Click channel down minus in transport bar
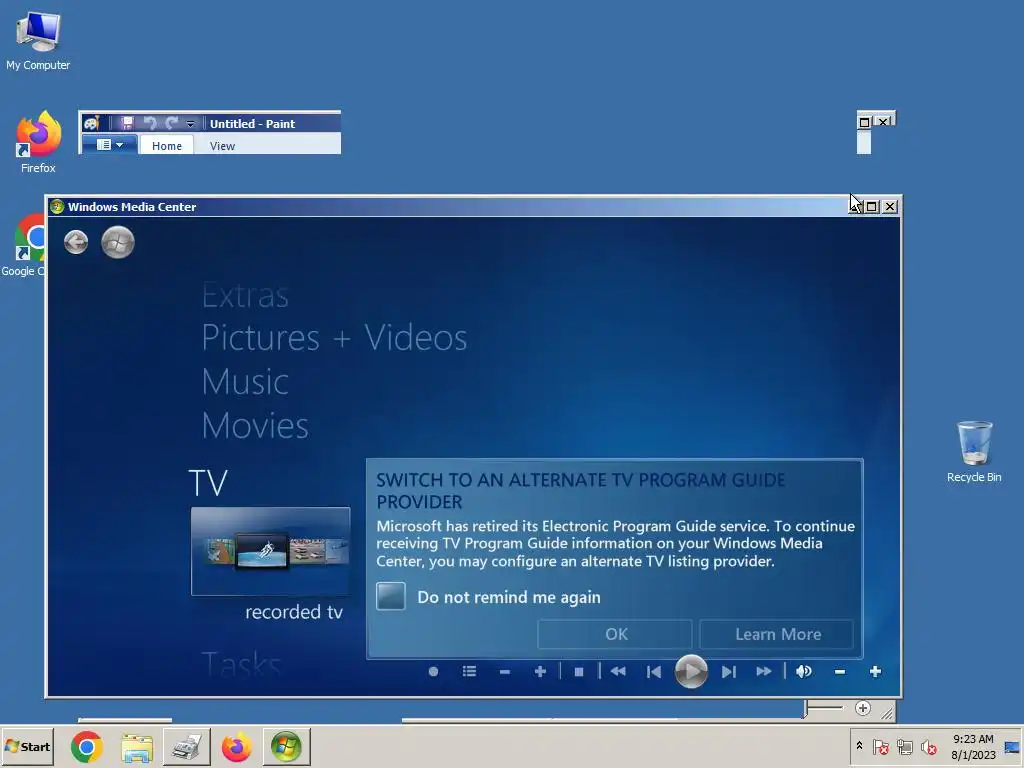The height and width of the screenshot is (768, 1024). (504, 671)
